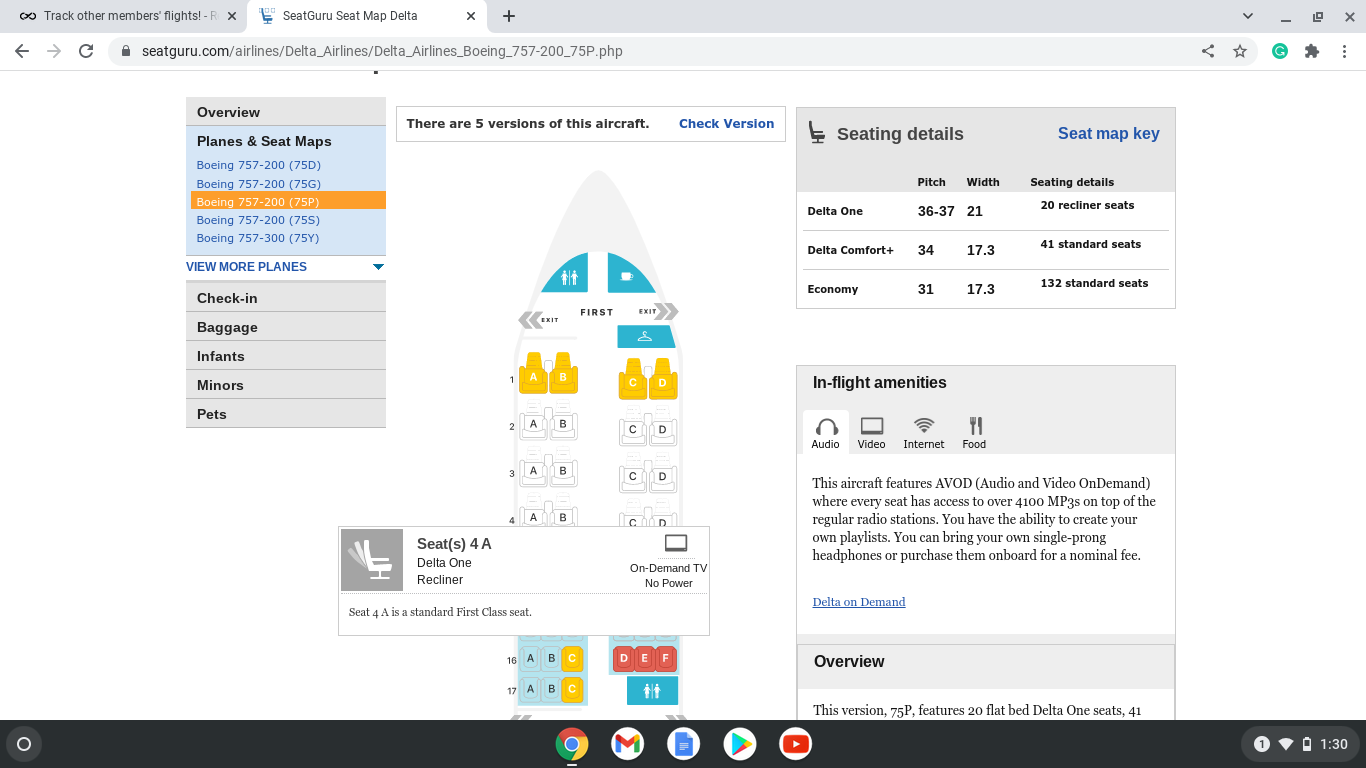1366x768 pixels.
Task: Select seat 16B on the seat map
Action: coord(551,658)
